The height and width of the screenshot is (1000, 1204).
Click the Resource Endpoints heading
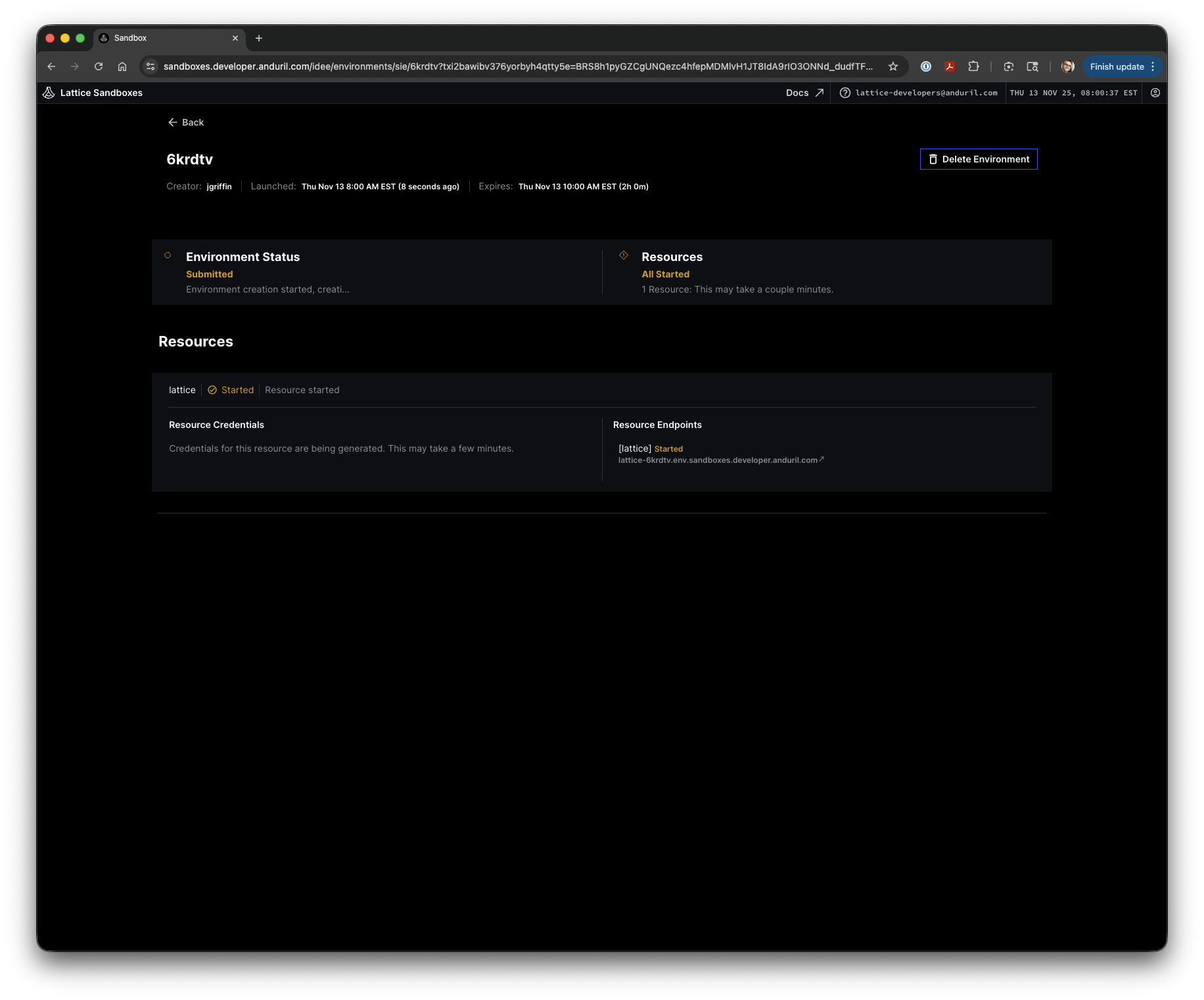tap(657, 425)
